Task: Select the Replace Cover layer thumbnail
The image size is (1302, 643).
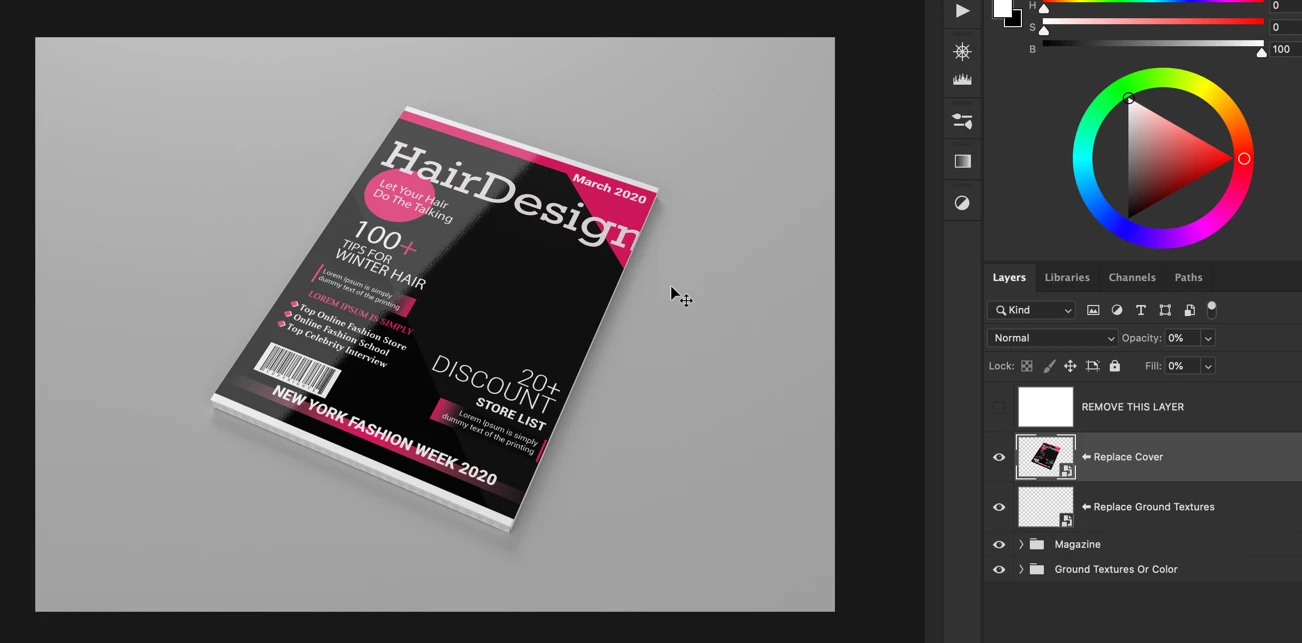Action: 1045,457
